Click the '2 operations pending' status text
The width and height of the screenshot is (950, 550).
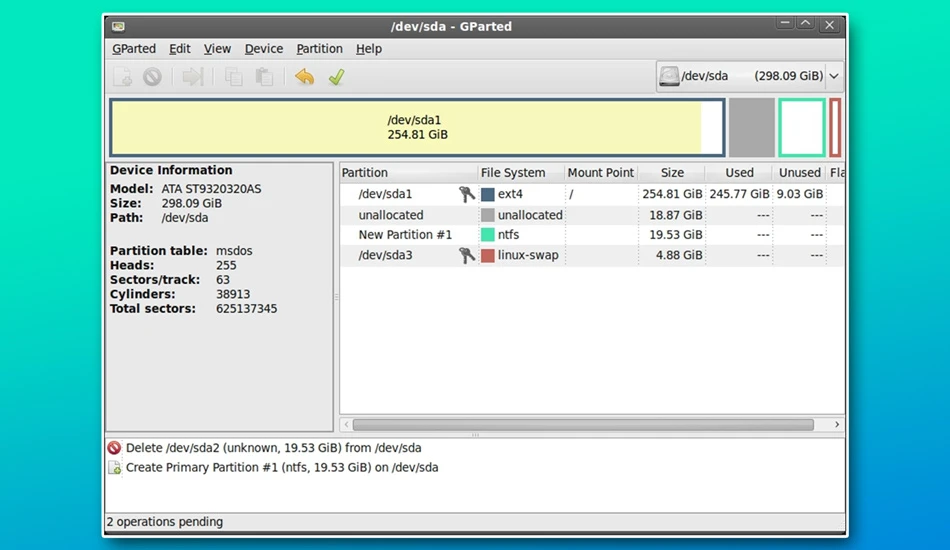(x=165, y=522)
